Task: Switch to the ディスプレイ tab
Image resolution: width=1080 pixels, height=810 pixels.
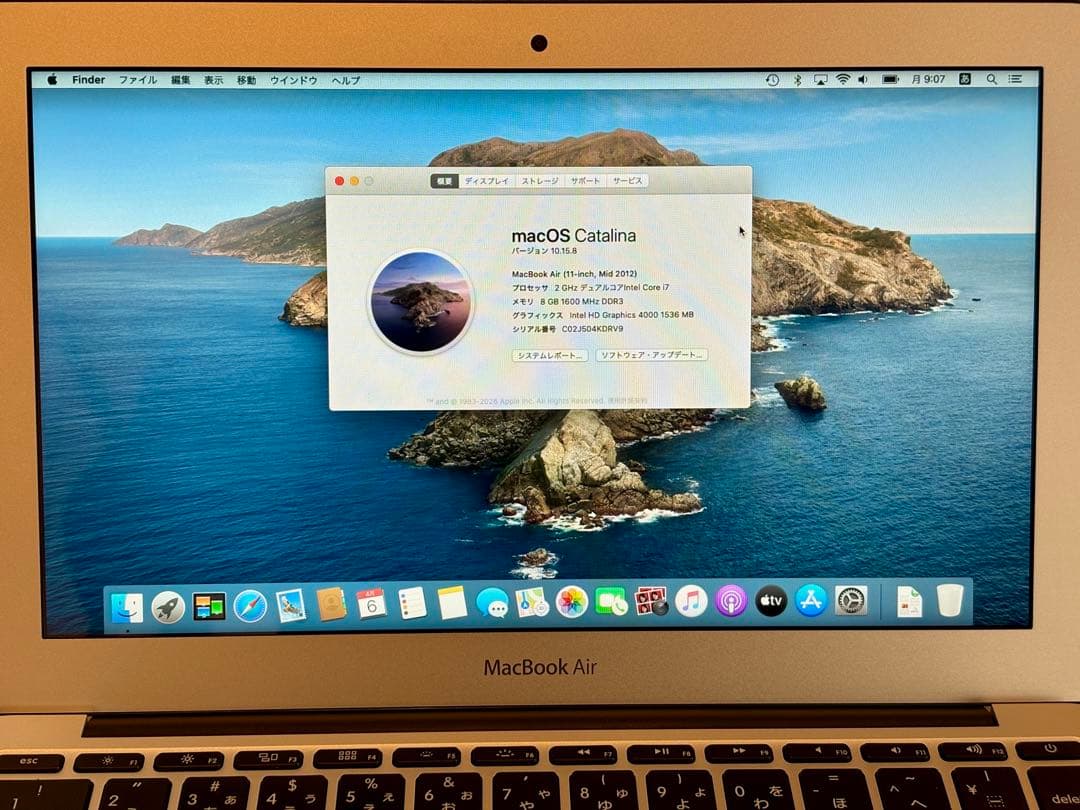Action: (487, 181)
